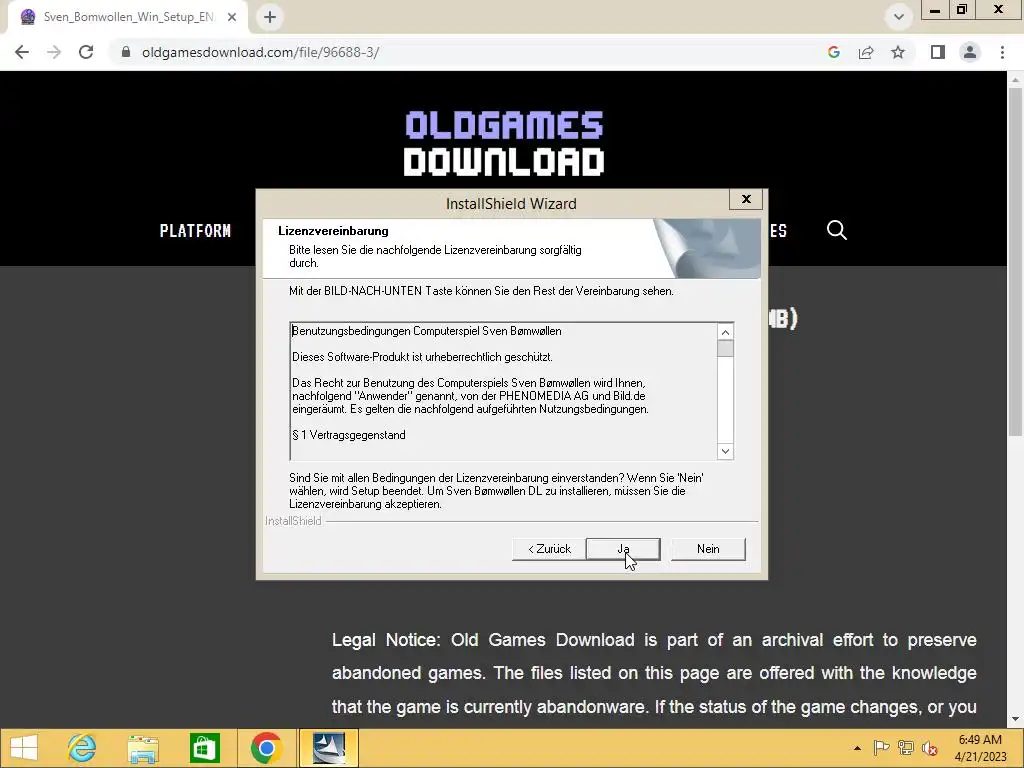Click the browser back arrow

coord(22,52)
